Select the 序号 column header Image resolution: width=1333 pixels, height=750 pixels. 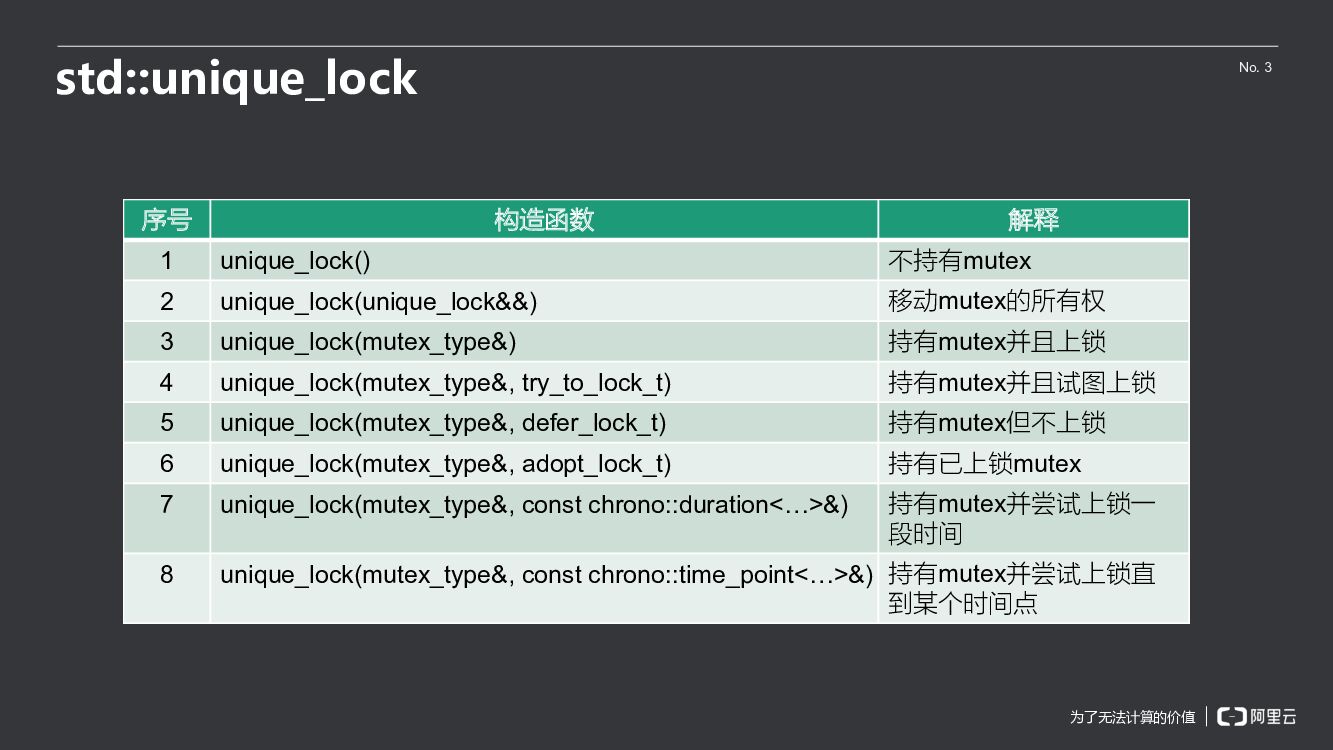166,220
